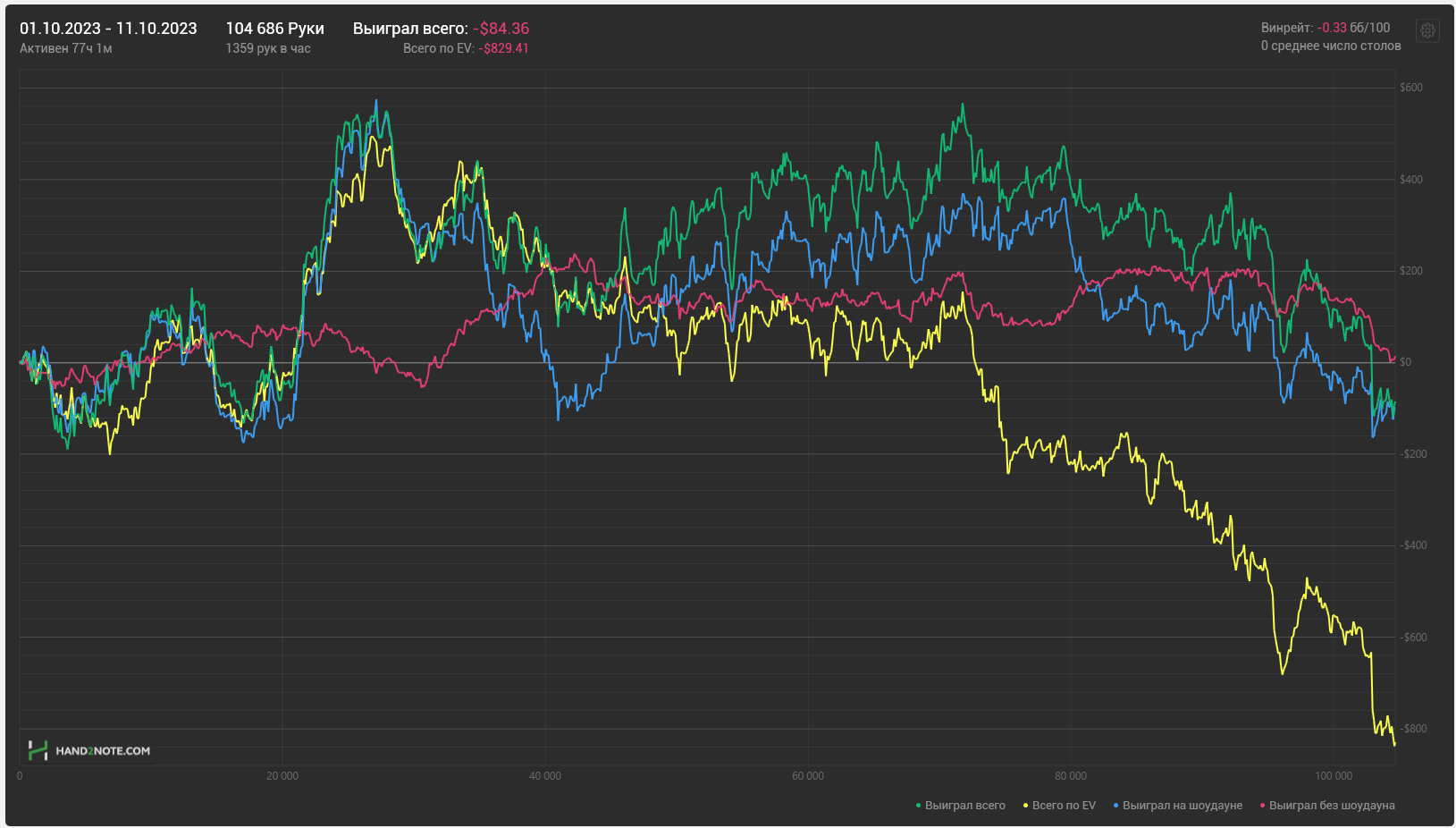Open the graph settings gear
Screen dimensions: 1456x828
[x=1428, y=30]
